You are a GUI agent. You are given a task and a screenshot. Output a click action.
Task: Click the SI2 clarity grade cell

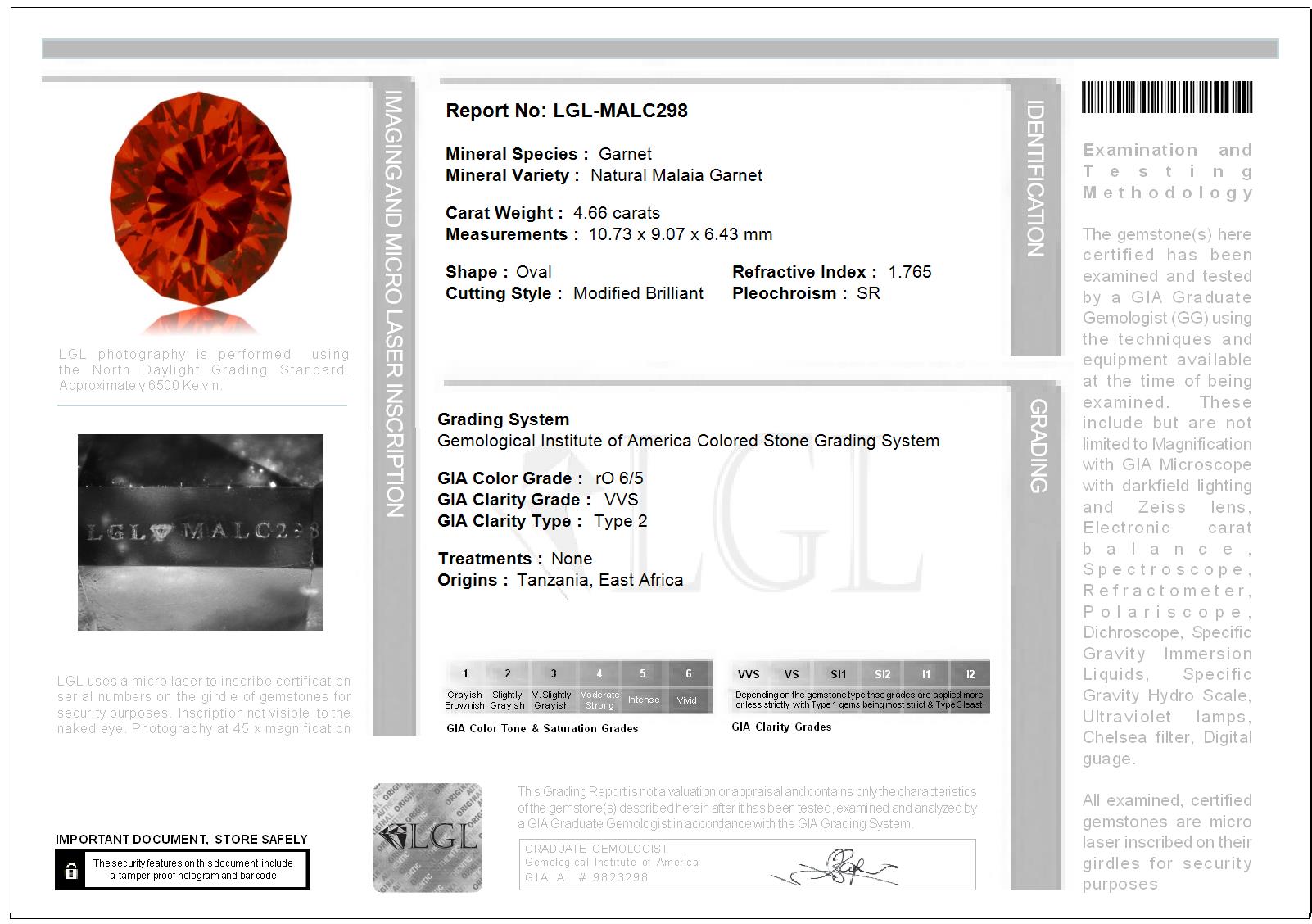point(882,674)
